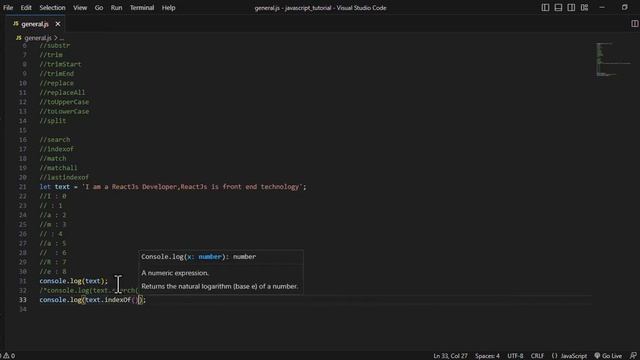Click the //split comment line
This screenshot has width=640, height=360.
click(53, 121)
